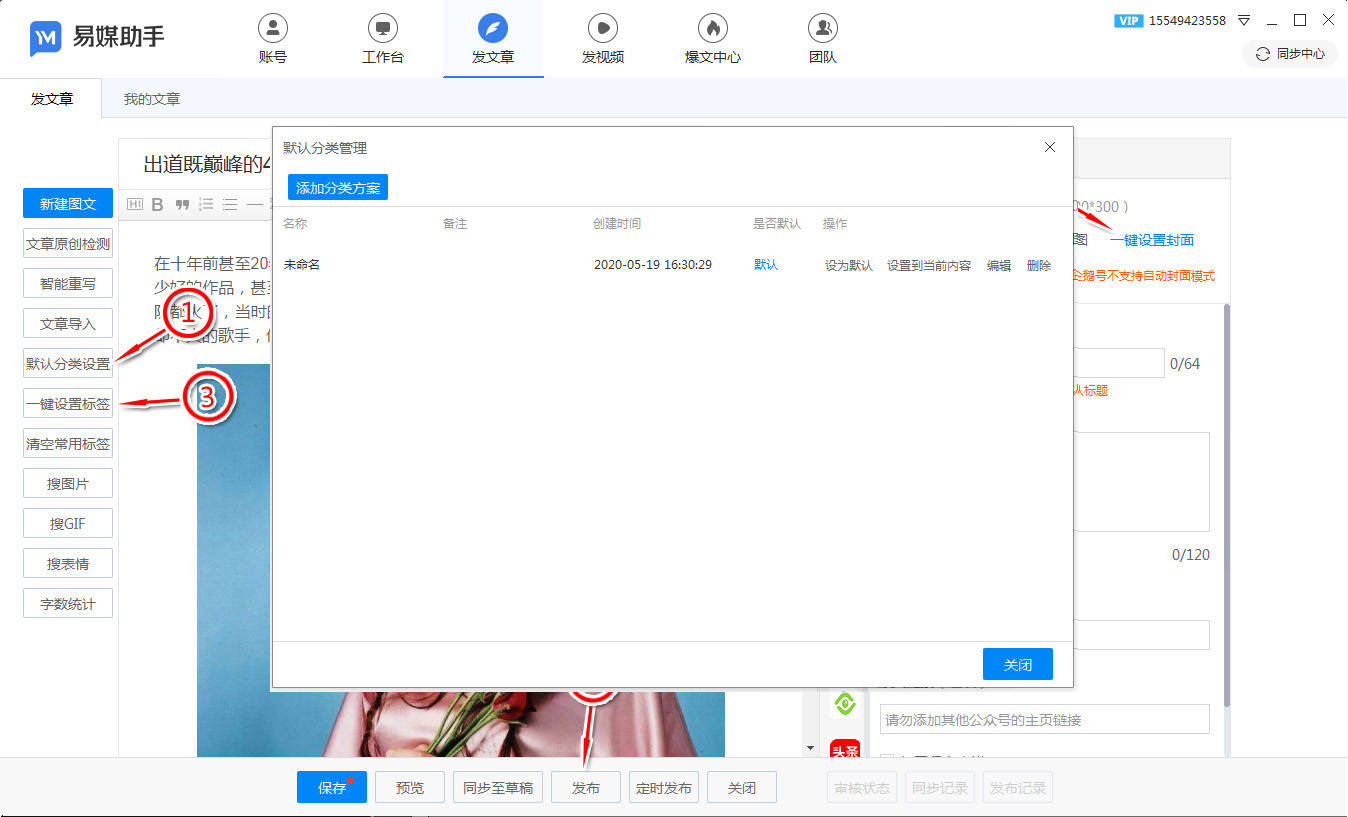Screen dimensions: 1348x817
Task: Click the 同步中心 sync refresh button
Action: pyautogui.click(x=1289, y=54)
